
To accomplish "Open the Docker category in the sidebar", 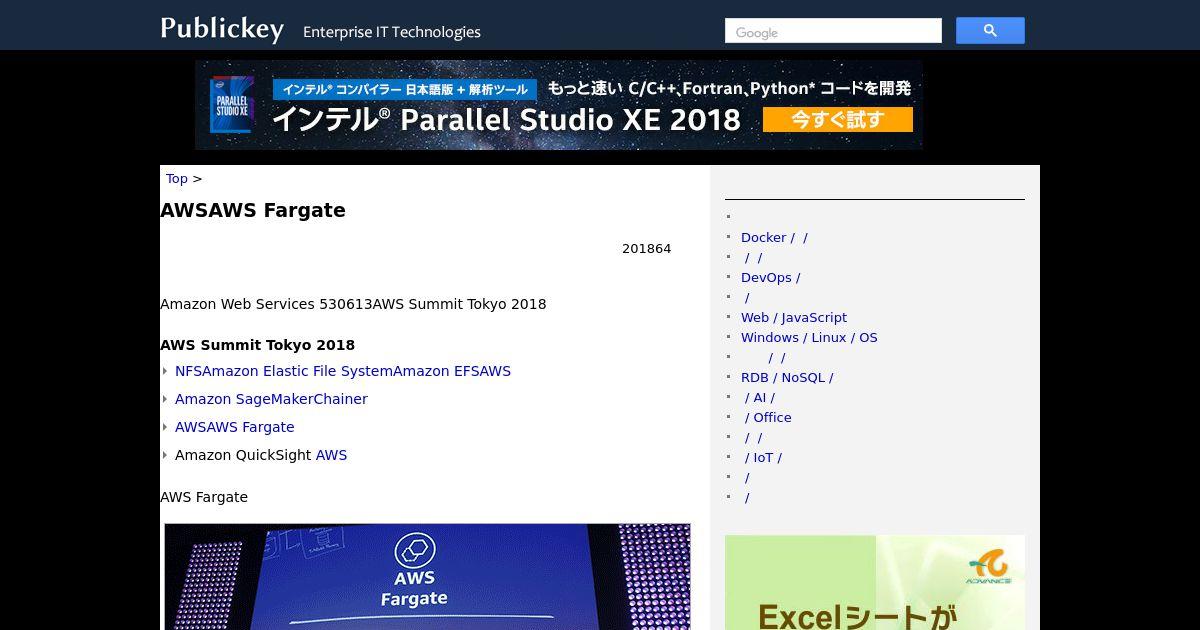I will (x=774, y=237).
